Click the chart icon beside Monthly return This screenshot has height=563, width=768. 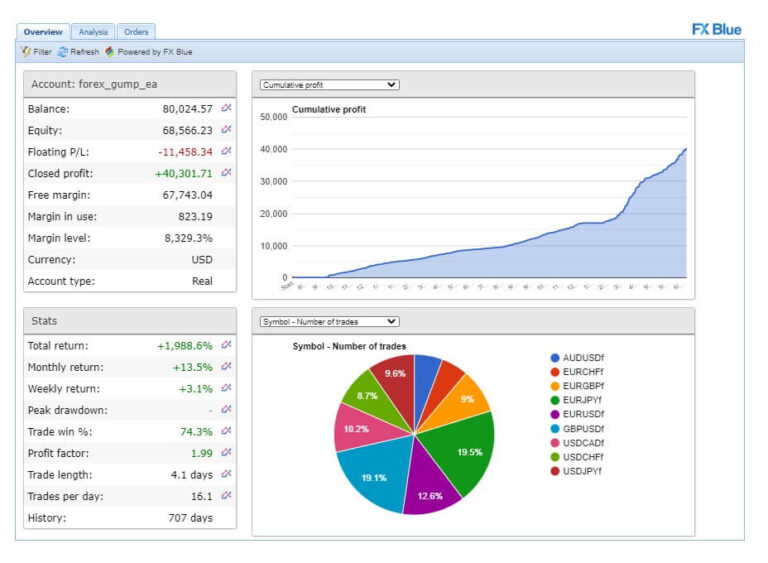pos(226,367)
